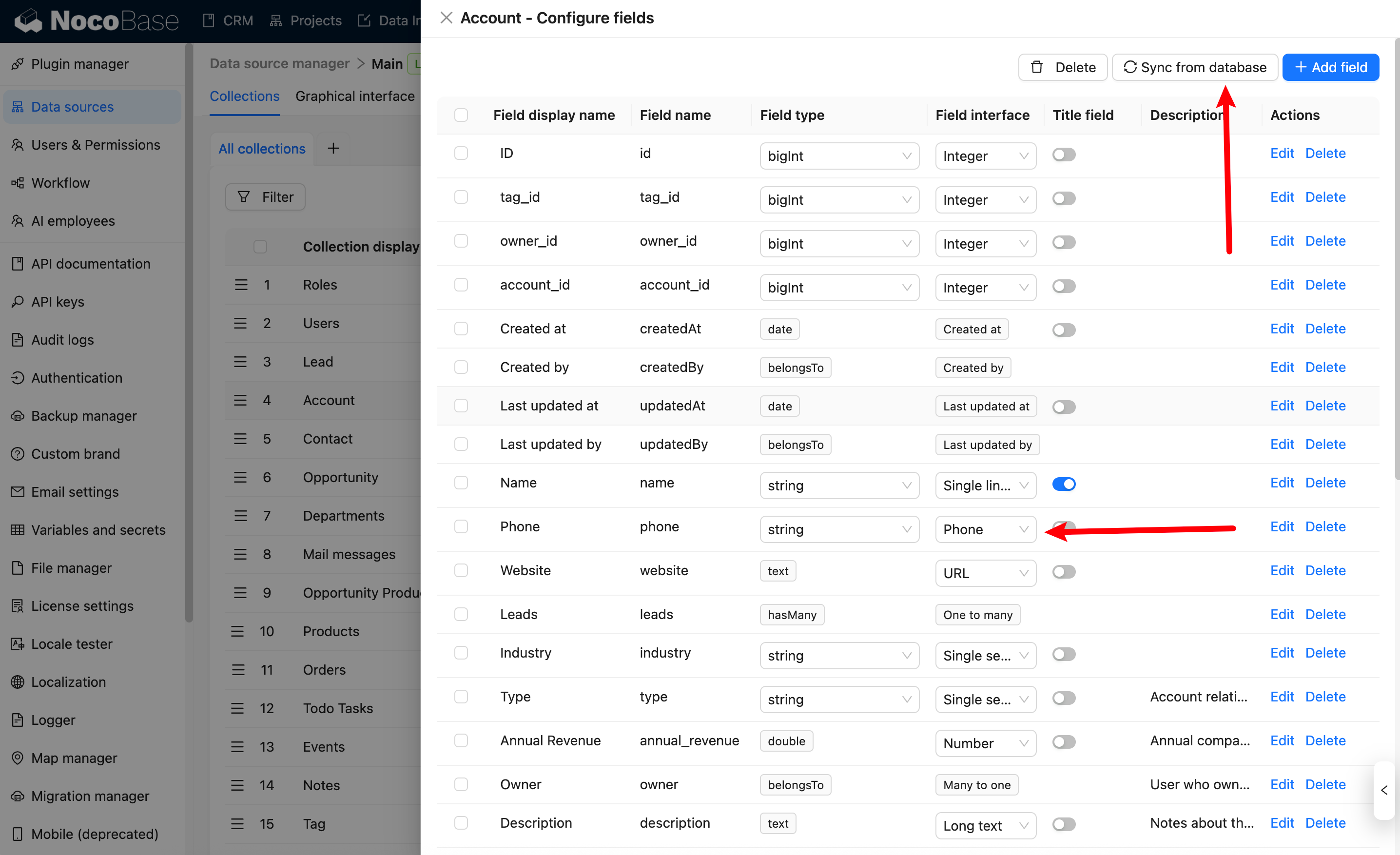
Task: Click the Map manager pin icon
Action: pos(18,758)
